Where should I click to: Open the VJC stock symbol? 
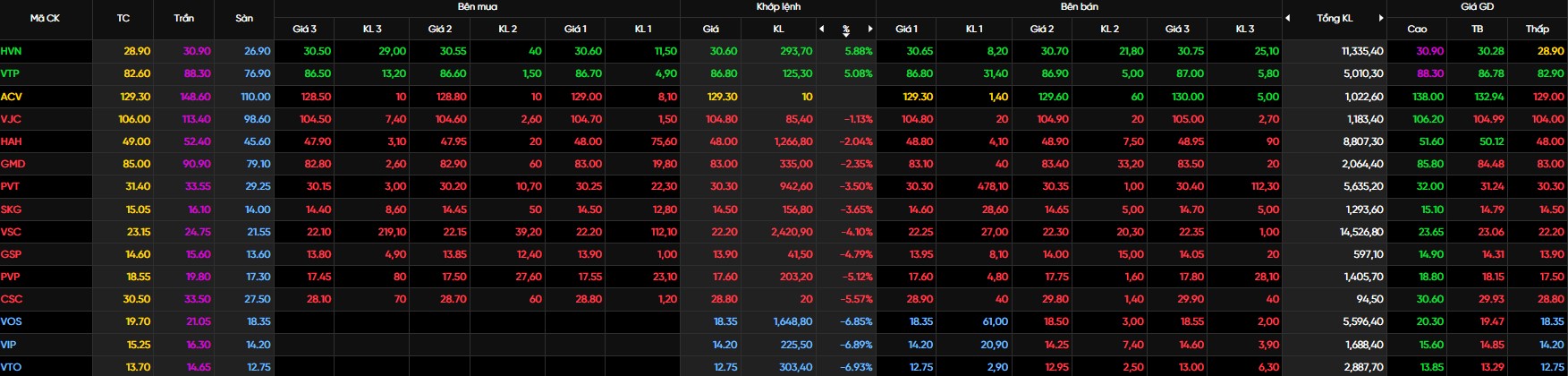[x=11, y=119]
